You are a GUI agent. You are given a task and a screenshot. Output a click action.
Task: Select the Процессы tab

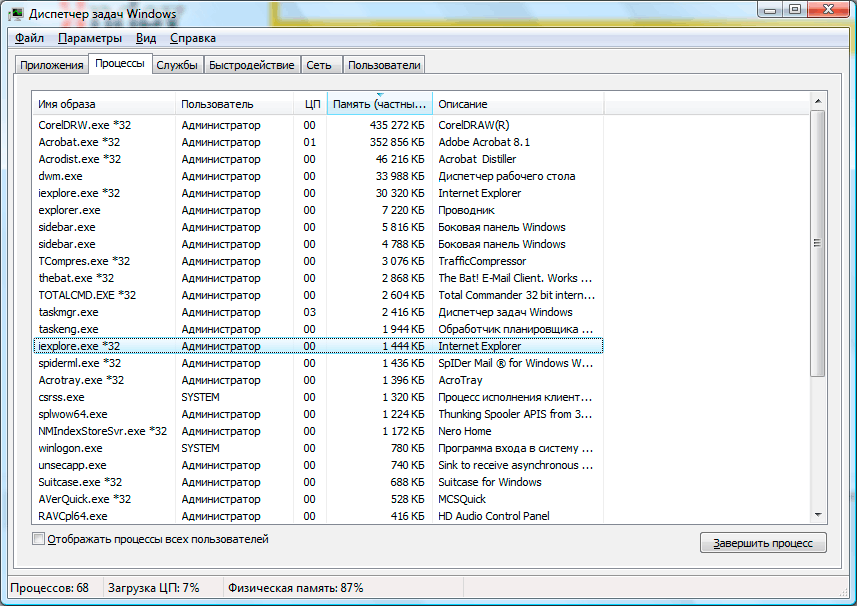click(120, 63)
